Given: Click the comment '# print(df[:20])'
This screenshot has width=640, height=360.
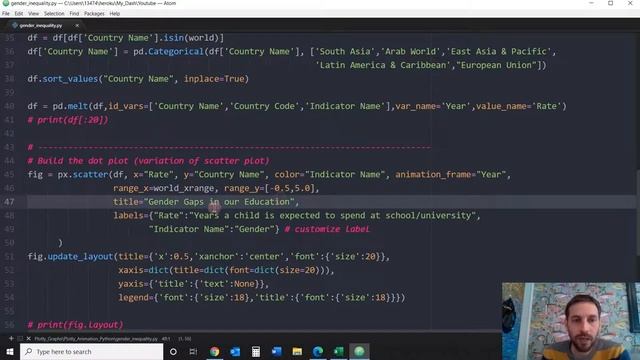Looking at the screenshot, I should (68, 120).
